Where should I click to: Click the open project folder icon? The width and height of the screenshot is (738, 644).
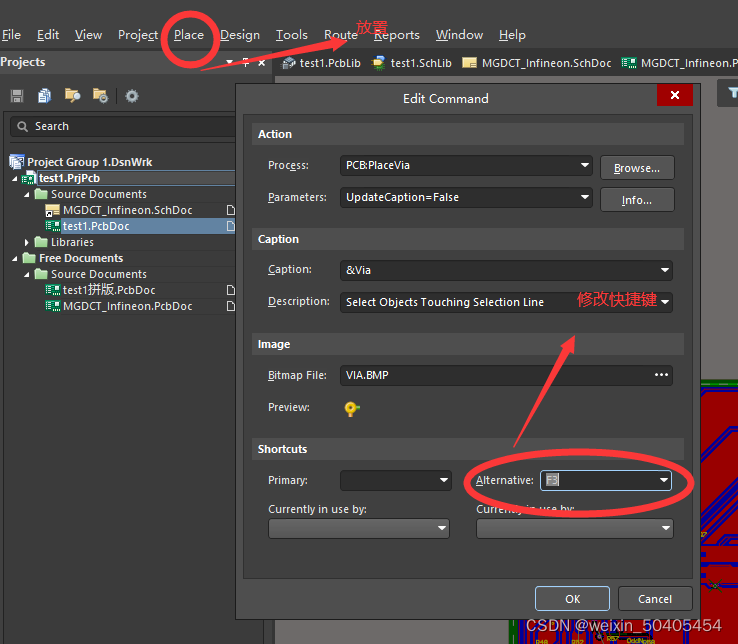(72, 96)
